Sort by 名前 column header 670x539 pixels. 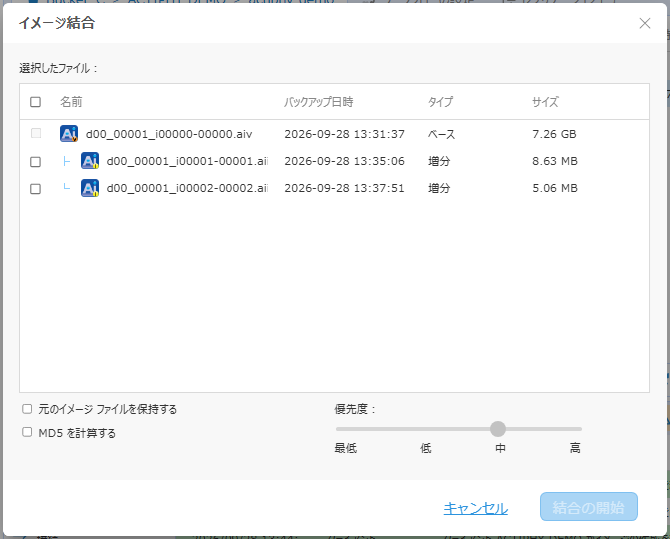pyautogui.click(x=71, y=102)
